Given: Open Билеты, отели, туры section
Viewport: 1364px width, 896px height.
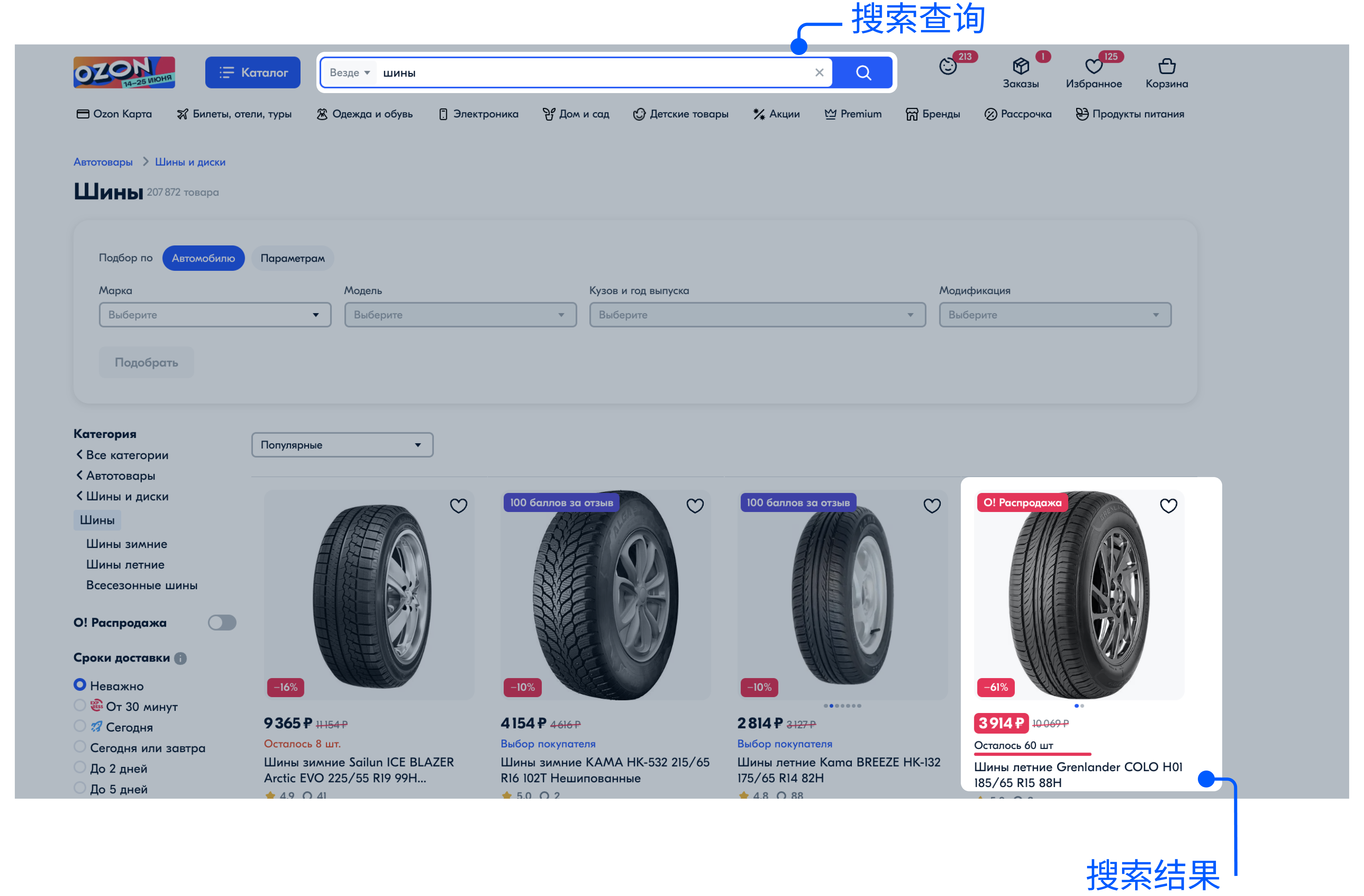Looking at the screenshot, I should click(x=235, y=114).
